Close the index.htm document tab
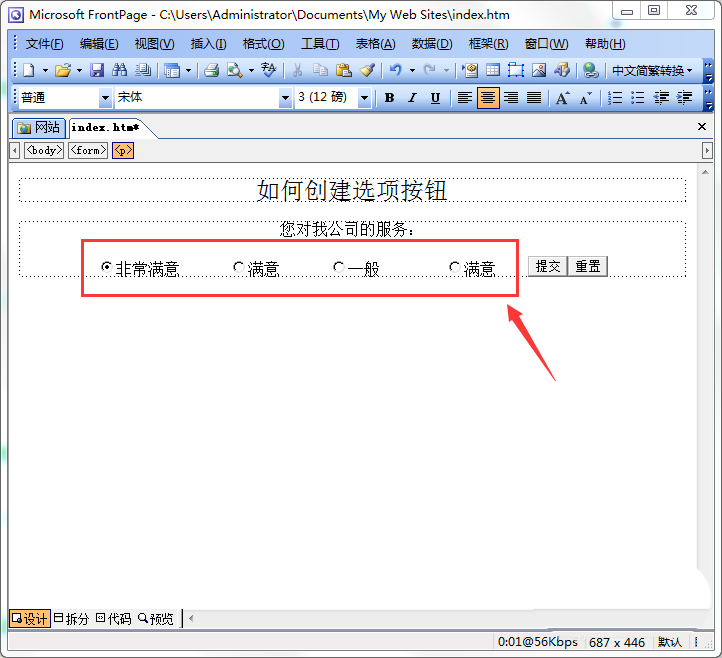The image size is (722, 658). (702, 127)
